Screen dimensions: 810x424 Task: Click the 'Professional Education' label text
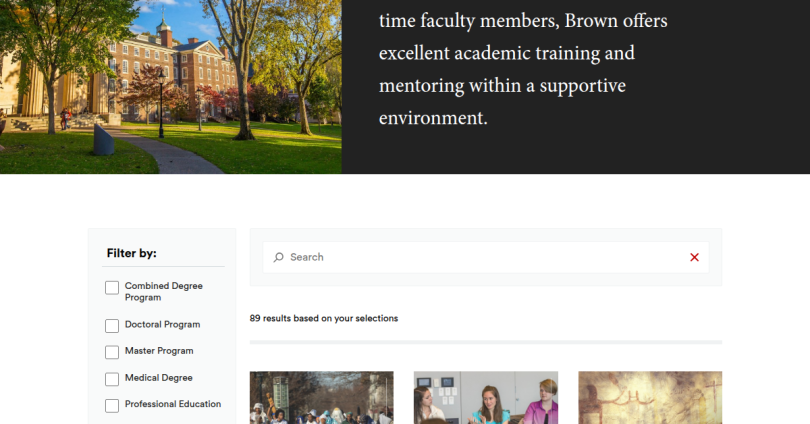(172, 404)
